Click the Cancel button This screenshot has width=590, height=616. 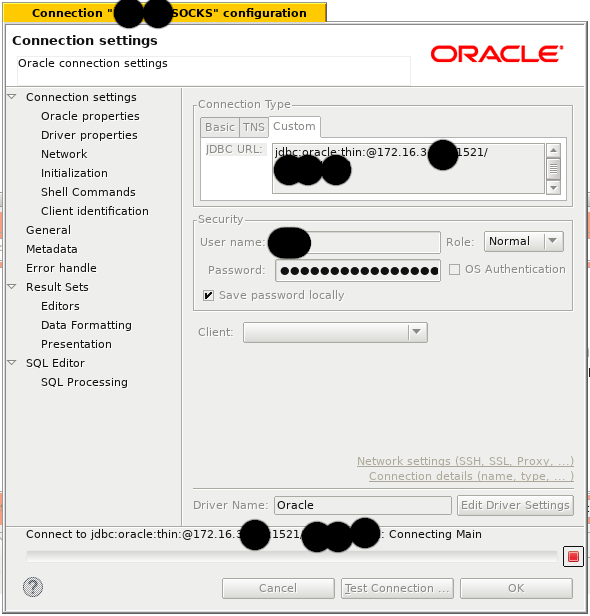278,588
